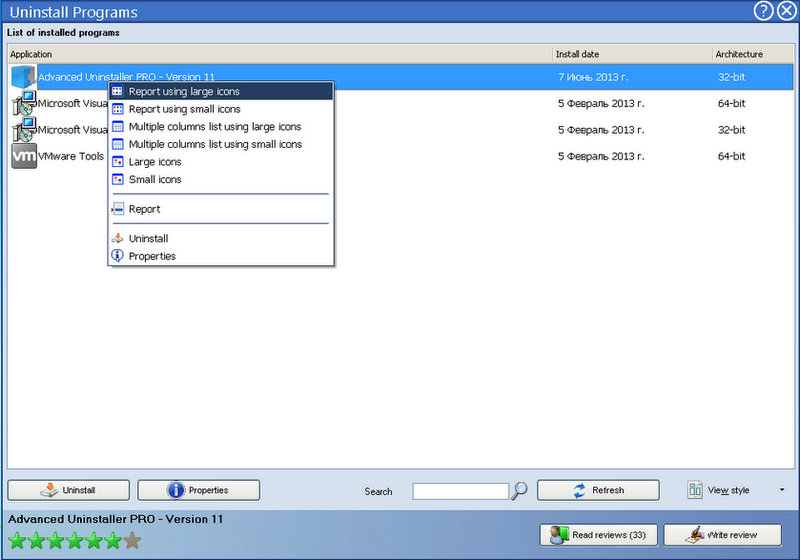Click 'View style' label text
This screenshot has height=560, width=800.
point(729,490)
